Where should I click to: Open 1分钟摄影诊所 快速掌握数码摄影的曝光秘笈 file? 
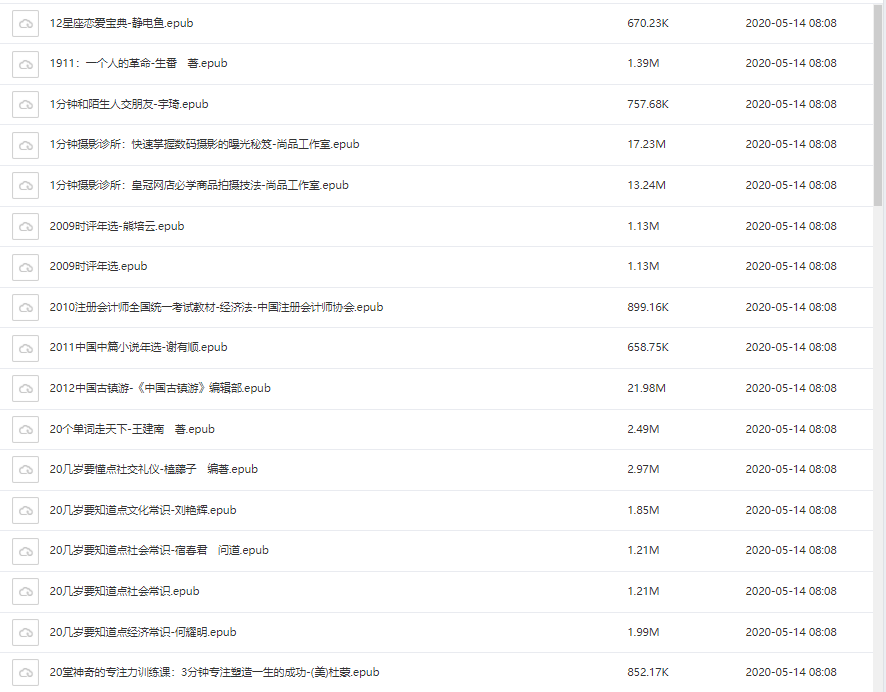coord(205,144)
